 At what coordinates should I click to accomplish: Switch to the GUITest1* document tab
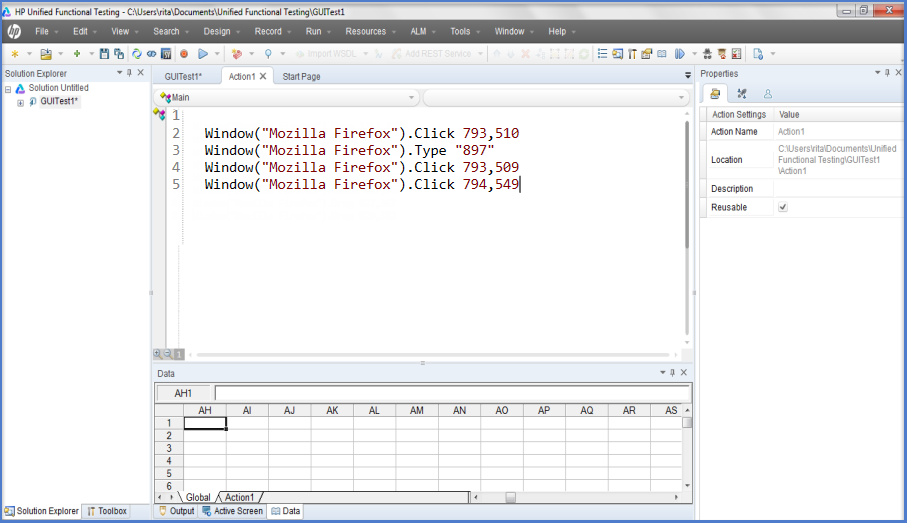click(x=183, y=76)
